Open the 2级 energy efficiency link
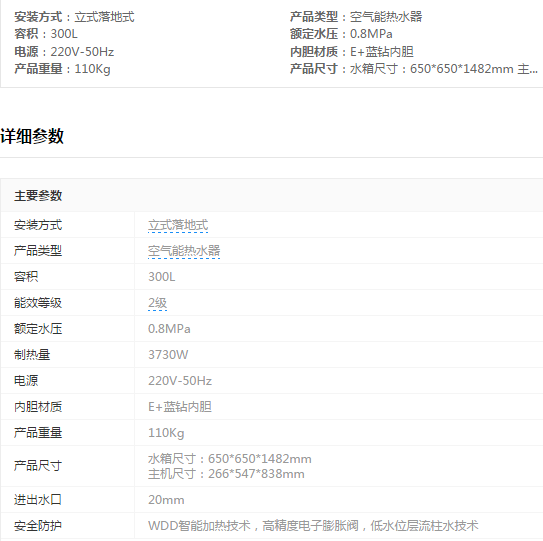This screenshot has height=541, width=543. 158,303
